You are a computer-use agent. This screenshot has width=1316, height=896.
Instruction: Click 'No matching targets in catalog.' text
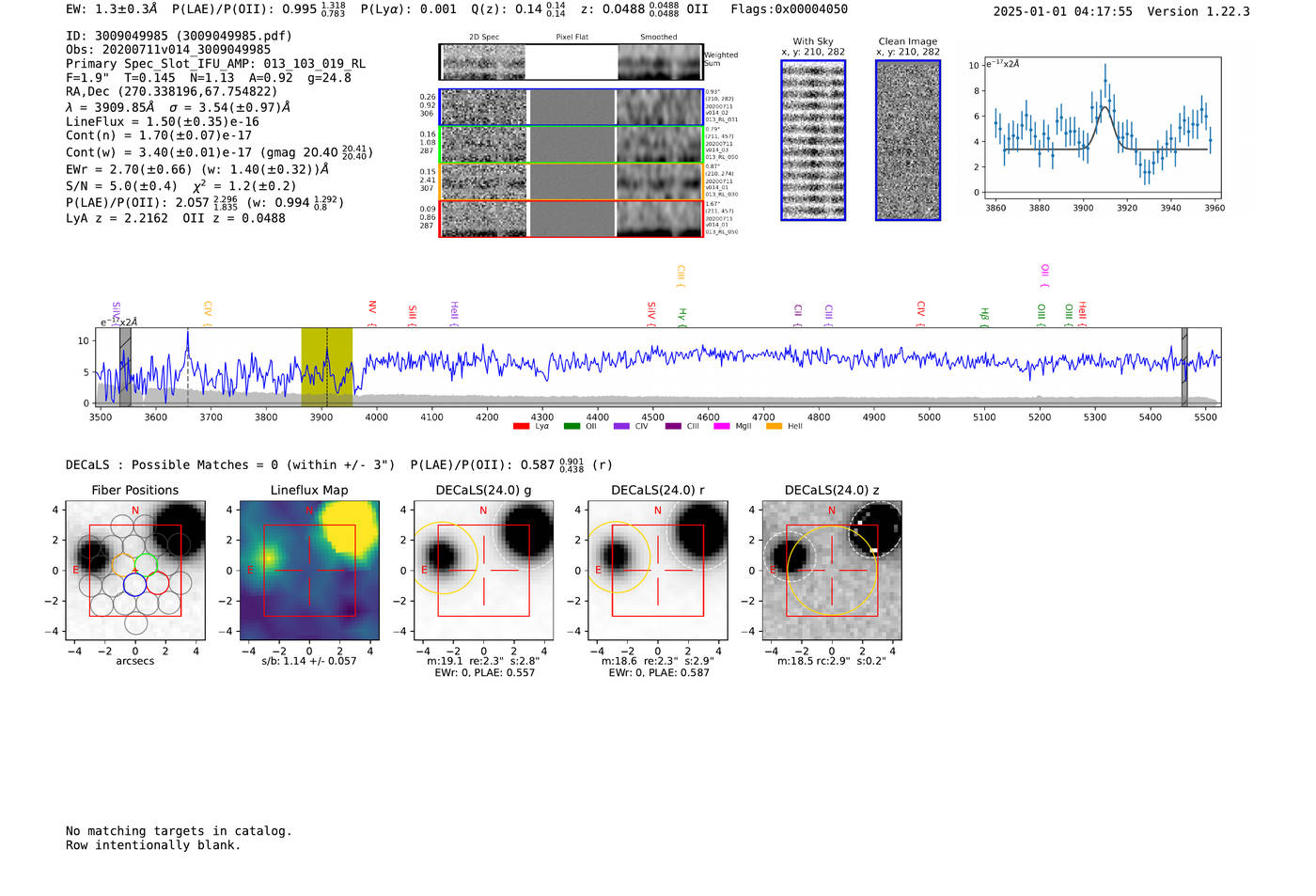click(179, 831)
